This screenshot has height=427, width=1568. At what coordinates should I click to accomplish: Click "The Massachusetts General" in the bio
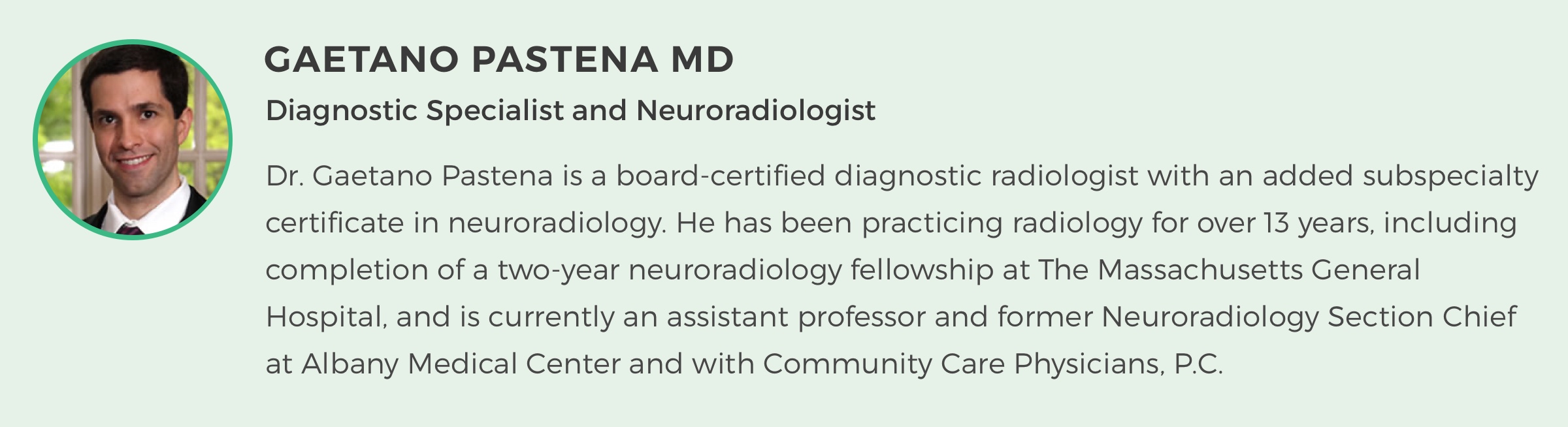[1229, 270]
